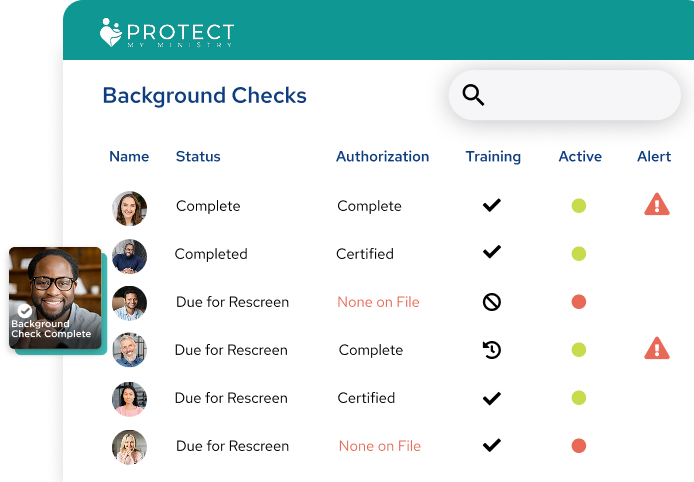
Task: Click the magnifying glass search icon
Action: click(x=473, y=95)
